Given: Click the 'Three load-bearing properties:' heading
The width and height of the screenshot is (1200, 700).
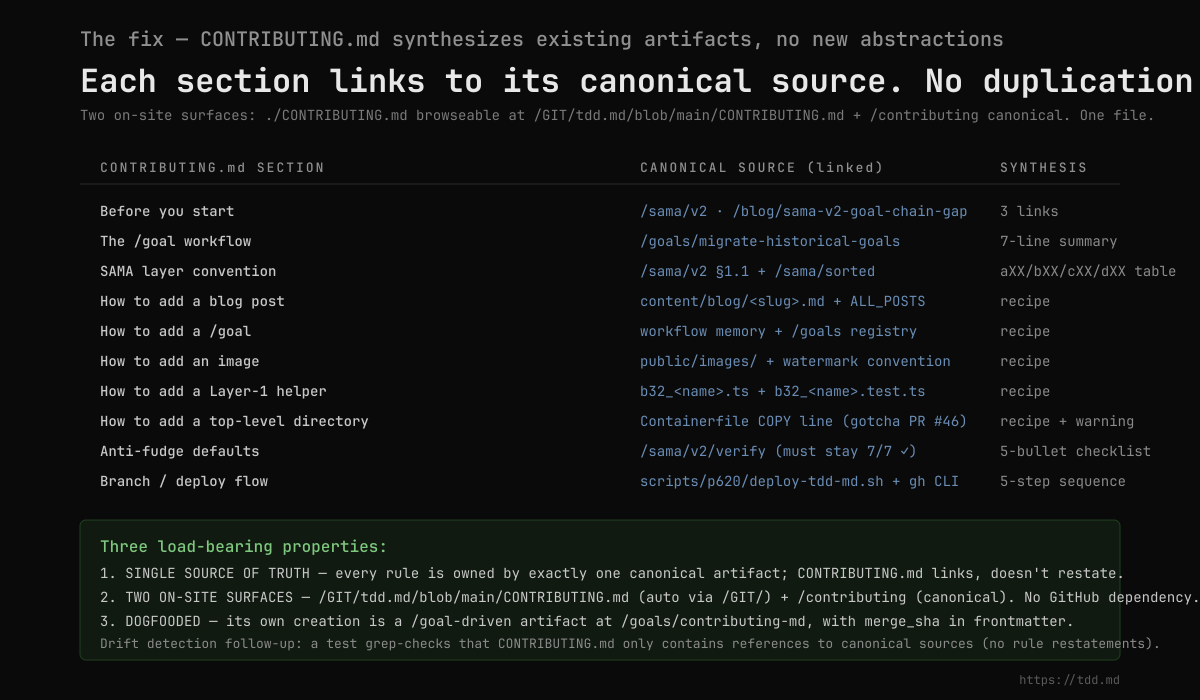Looking at the screenshot, I should coord(243,547).
